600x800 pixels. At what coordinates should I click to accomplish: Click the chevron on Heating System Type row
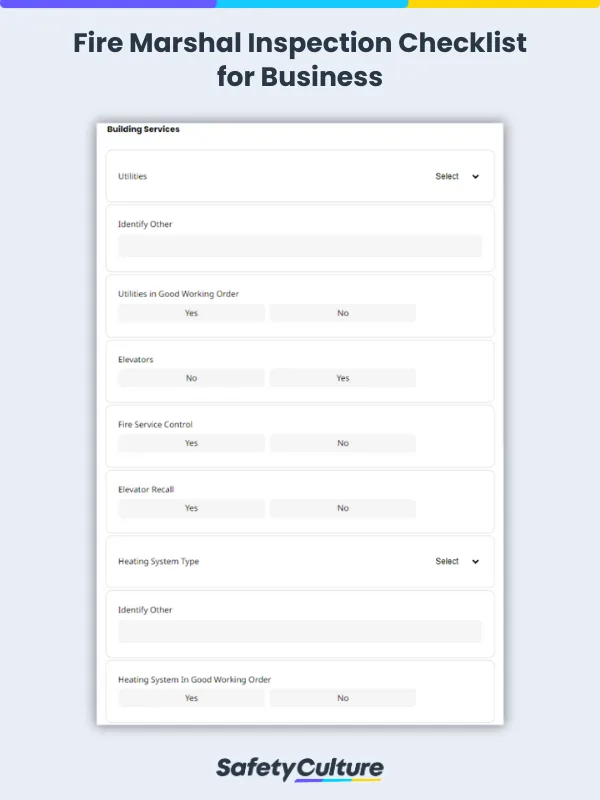pos(475,561)
